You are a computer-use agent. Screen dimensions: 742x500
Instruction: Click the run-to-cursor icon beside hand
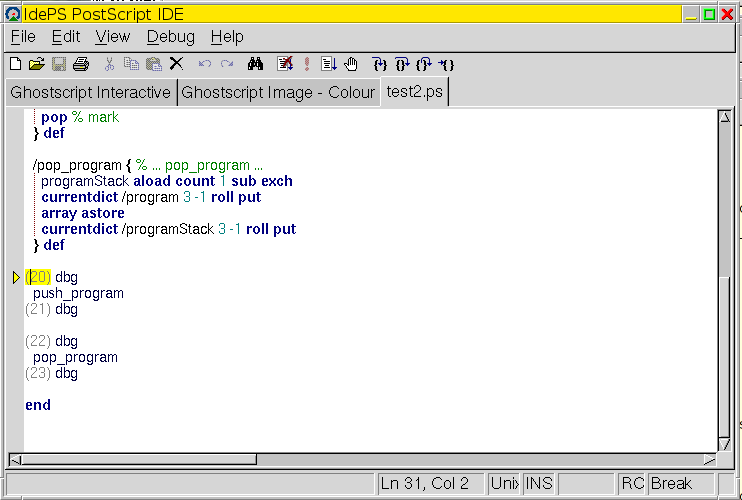(x=329, y=64)
